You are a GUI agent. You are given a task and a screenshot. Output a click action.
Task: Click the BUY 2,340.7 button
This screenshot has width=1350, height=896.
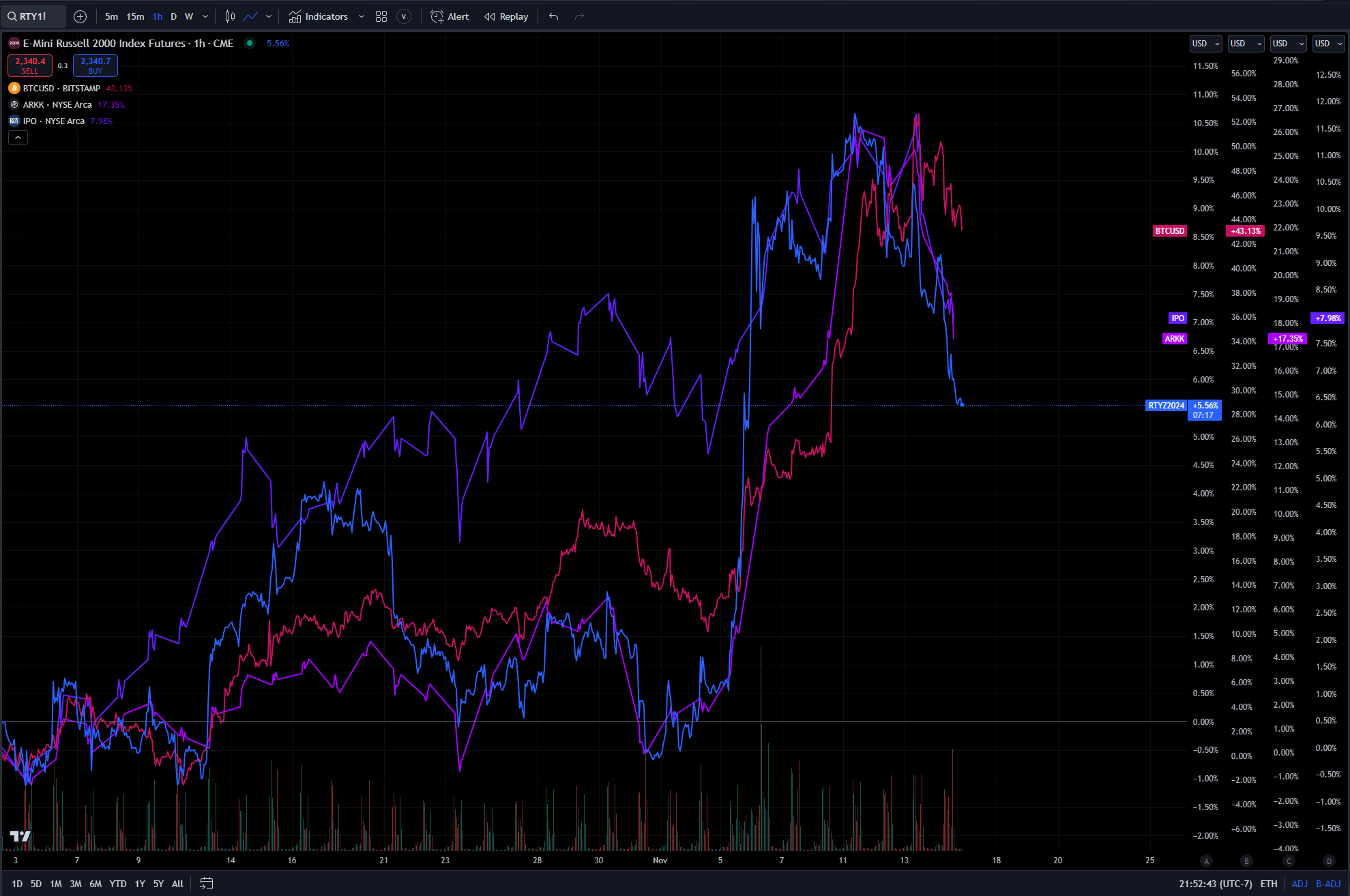95,65
